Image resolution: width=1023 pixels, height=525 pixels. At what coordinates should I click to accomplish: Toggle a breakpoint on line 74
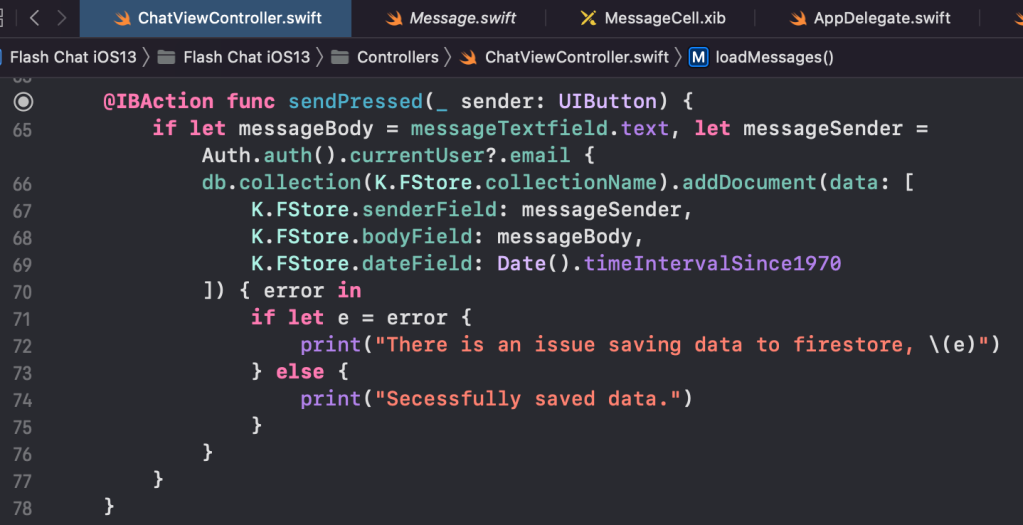click(x=23, y=399)
